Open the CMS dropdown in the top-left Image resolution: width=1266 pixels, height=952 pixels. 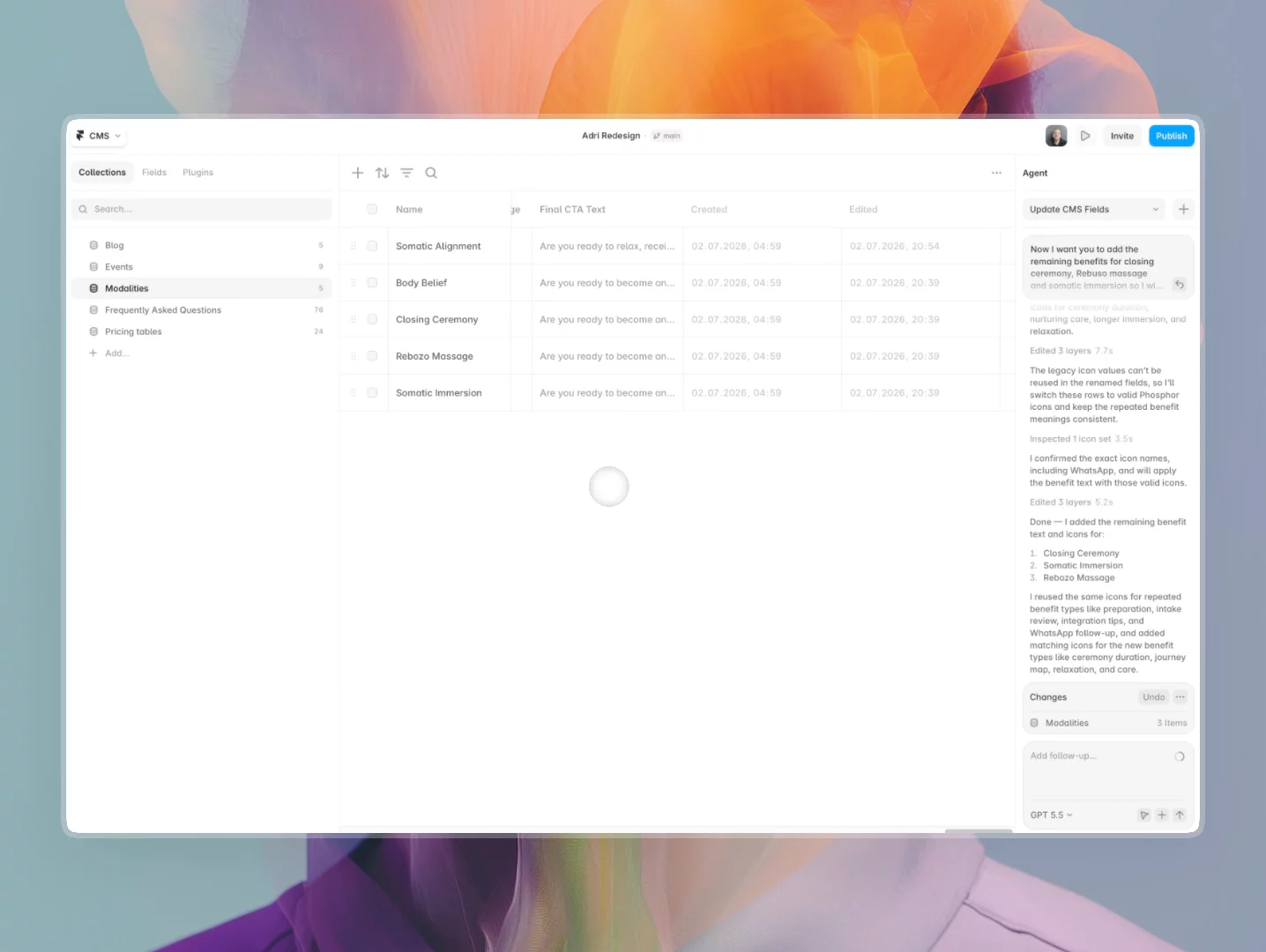pos(99,136)
